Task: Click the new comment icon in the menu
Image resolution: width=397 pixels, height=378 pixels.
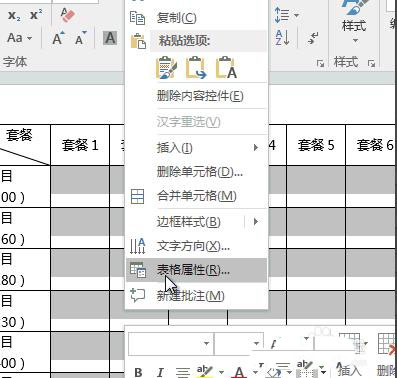Action: point(137,295)
